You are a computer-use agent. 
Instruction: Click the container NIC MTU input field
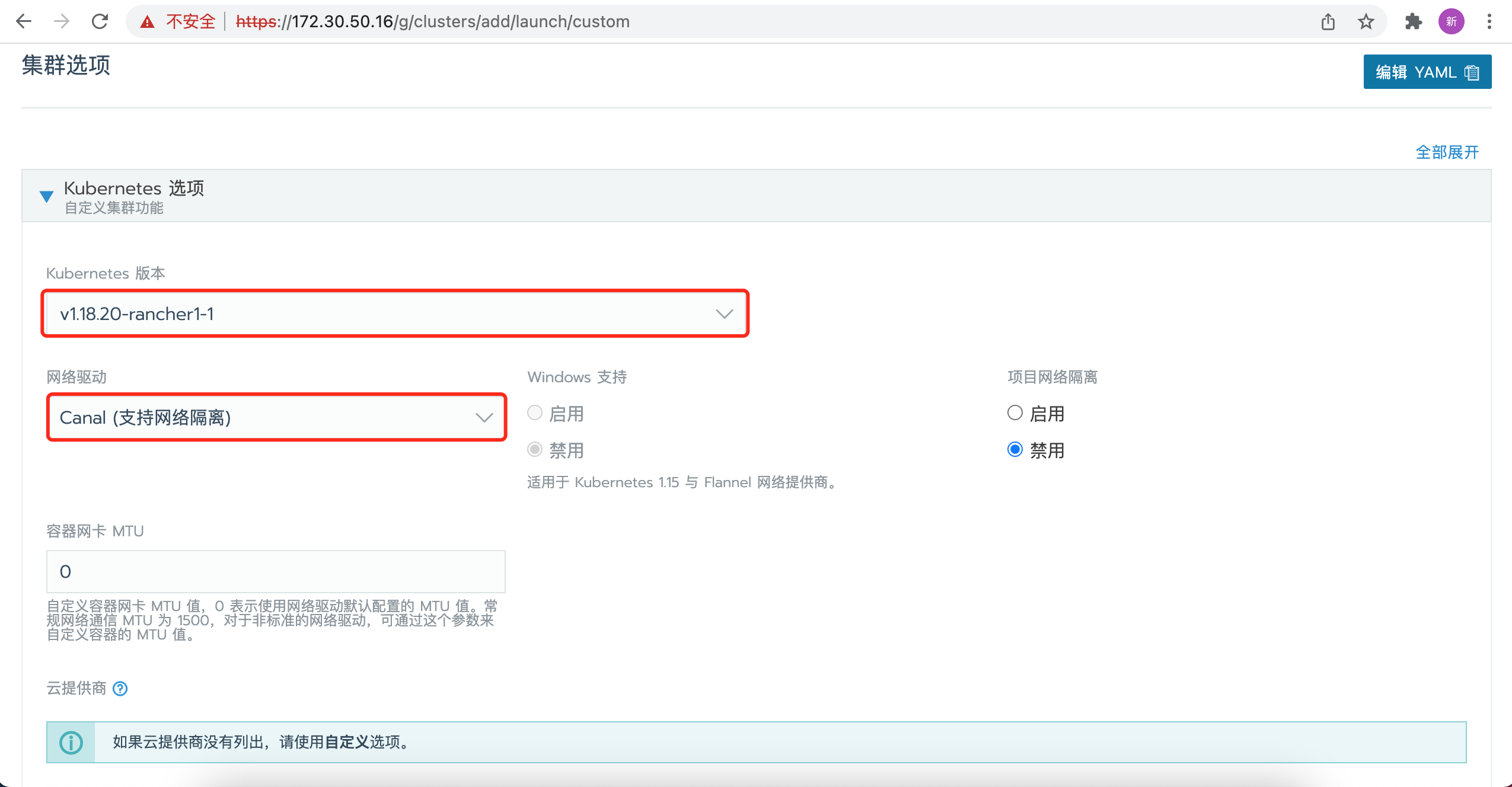(x=276, y=571)
